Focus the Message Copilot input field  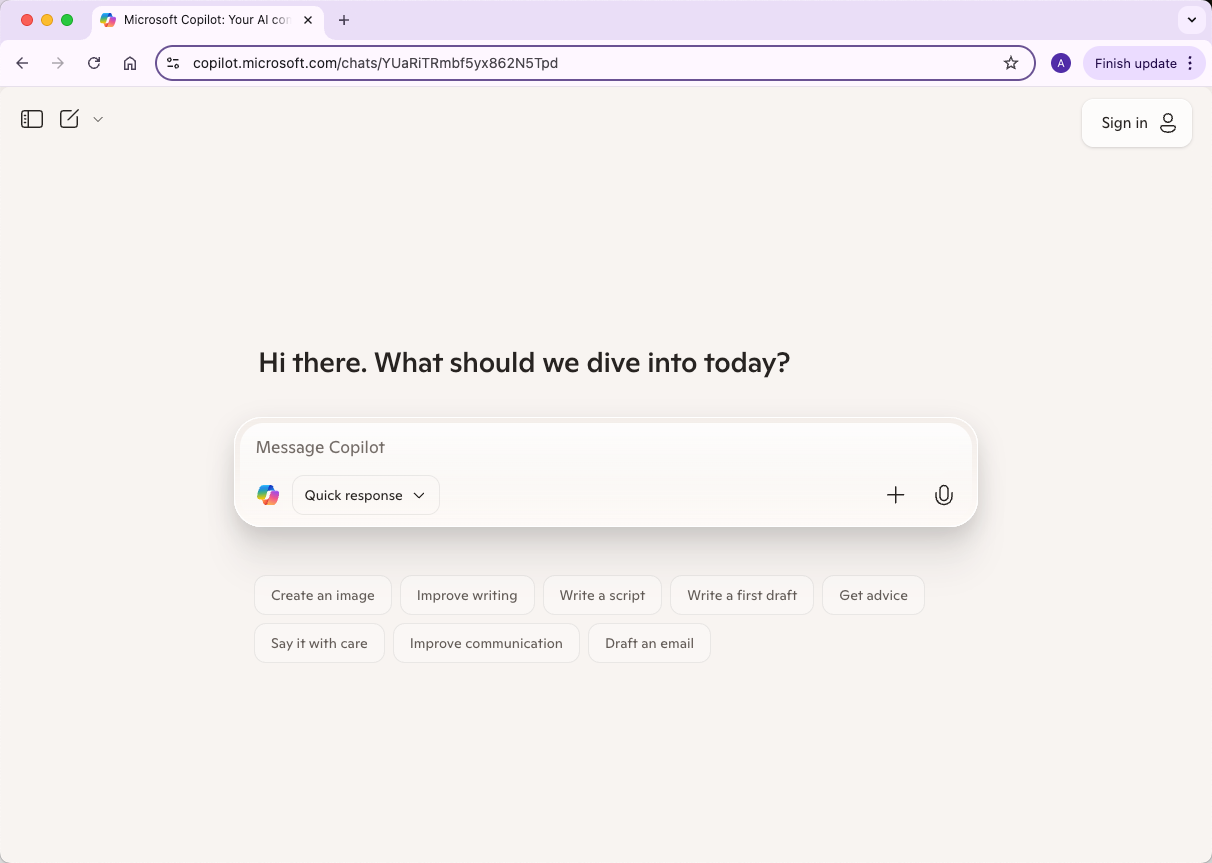click(605, 447)
